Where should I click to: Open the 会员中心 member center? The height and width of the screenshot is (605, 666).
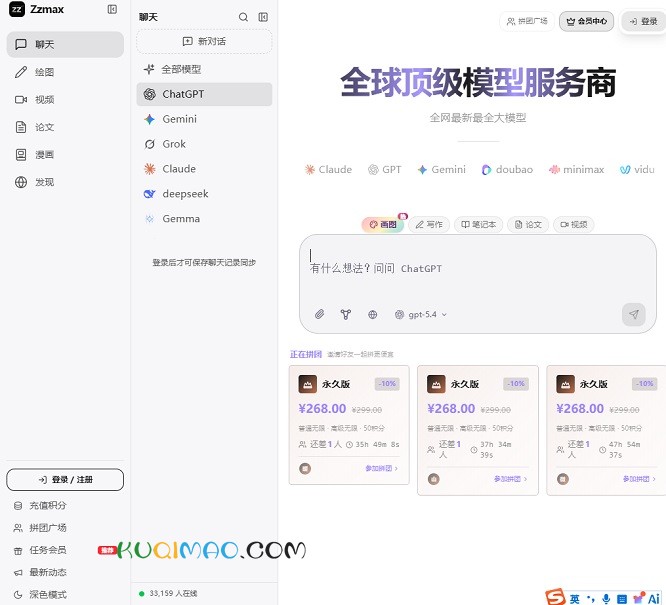tap(587, 21)
